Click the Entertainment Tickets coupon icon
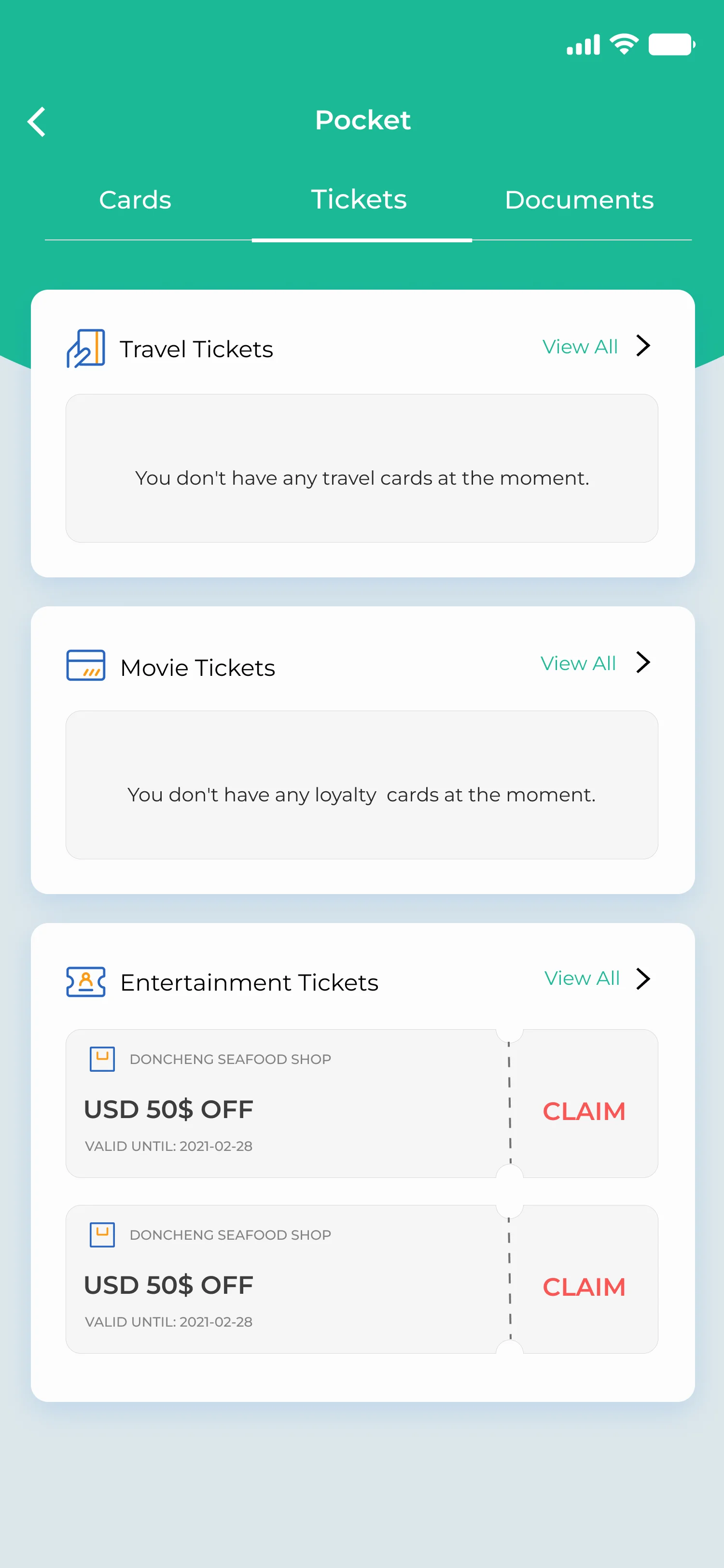Image resolution: width=724 pixels, height=1568 pixels. [86, 981]
